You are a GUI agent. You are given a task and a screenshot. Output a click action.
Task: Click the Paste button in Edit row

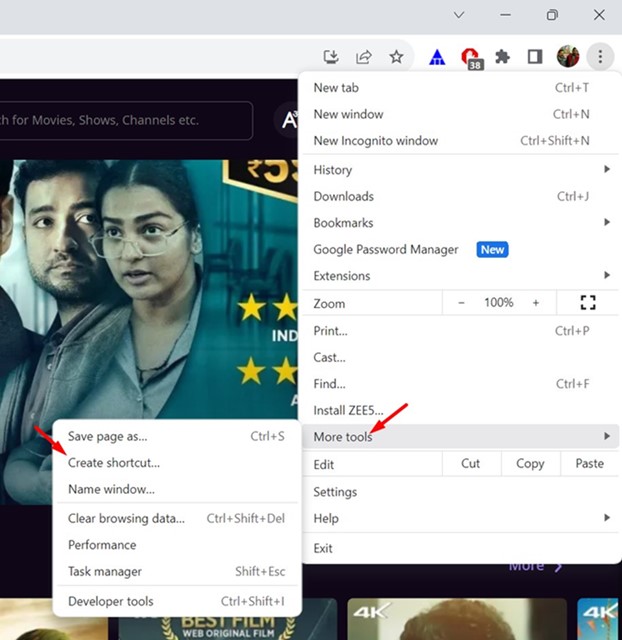(x=589, y=464)
